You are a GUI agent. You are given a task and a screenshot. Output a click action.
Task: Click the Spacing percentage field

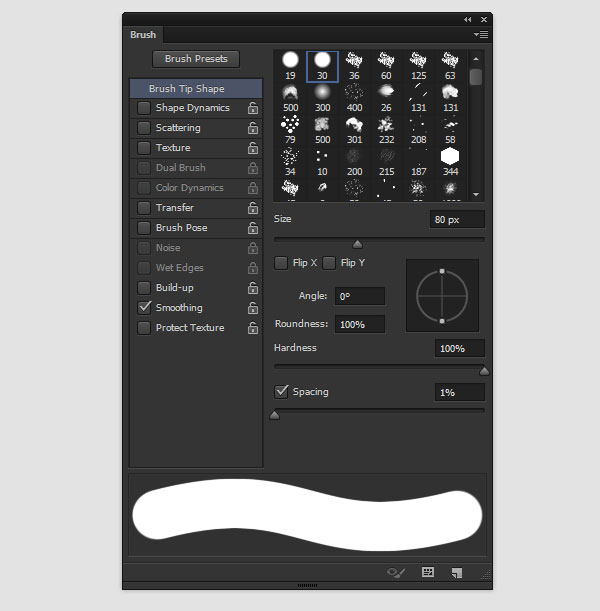coord(460,392)
